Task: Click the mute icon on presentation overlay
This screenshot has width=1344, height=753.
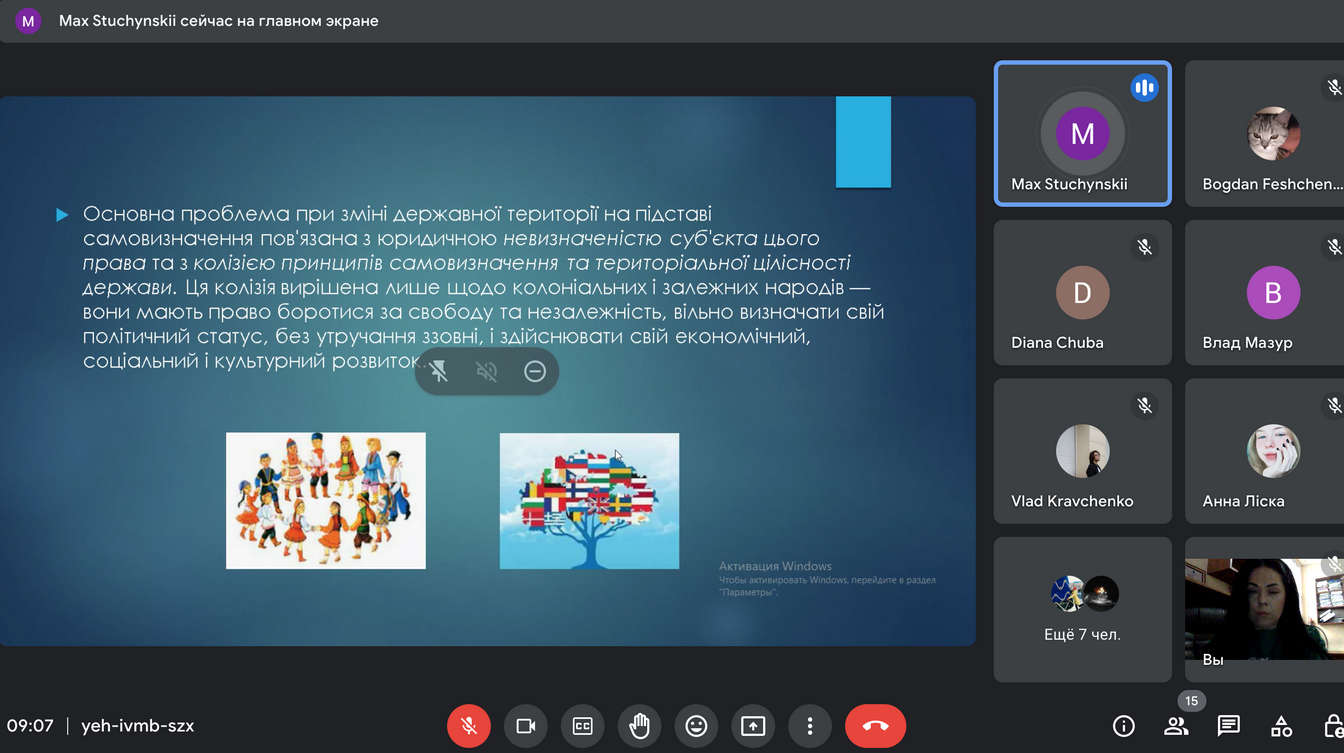Action: click(487, 372)
